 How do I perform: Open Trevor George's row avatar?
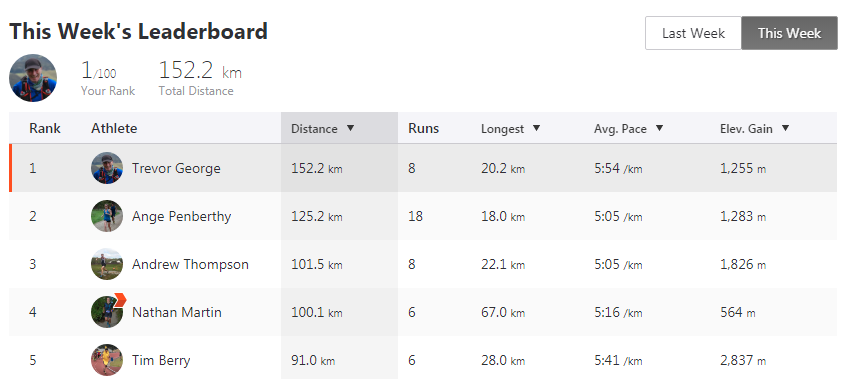[107, 168]
